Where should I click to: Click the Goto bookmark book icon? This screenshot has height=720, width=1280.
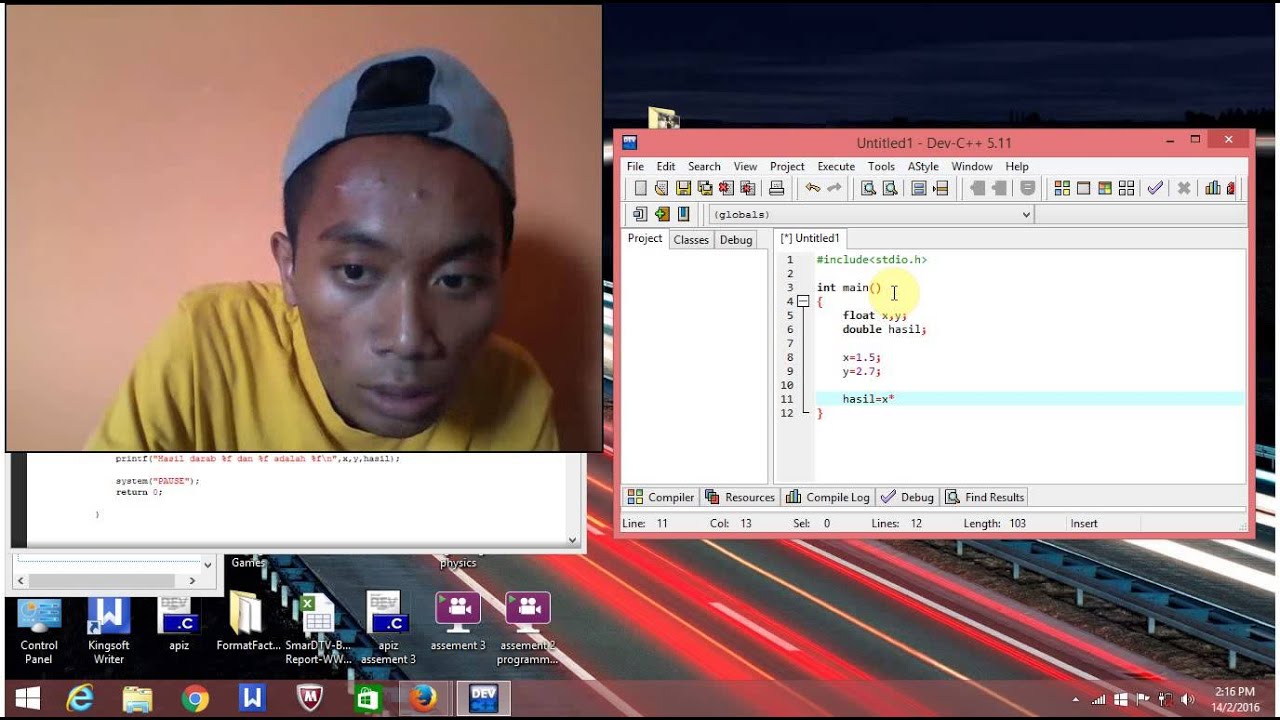pos(683,214)
